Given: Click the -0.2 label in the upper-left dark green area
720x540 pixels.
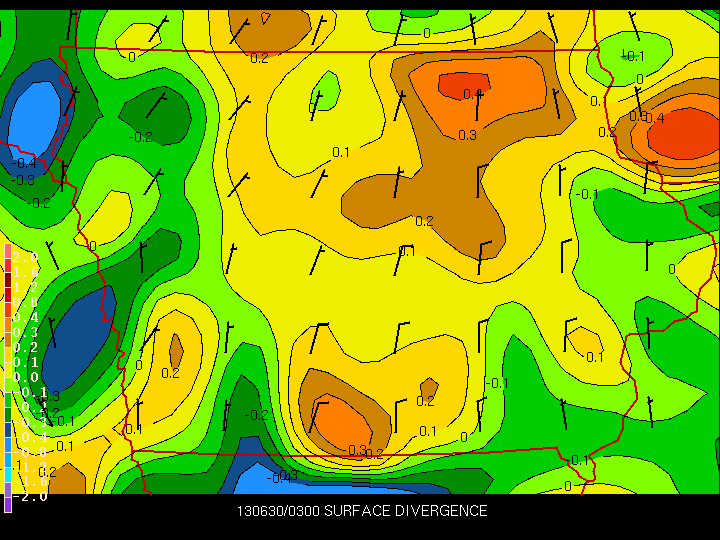Looking at the screenshot, I should tap(141, 137).
